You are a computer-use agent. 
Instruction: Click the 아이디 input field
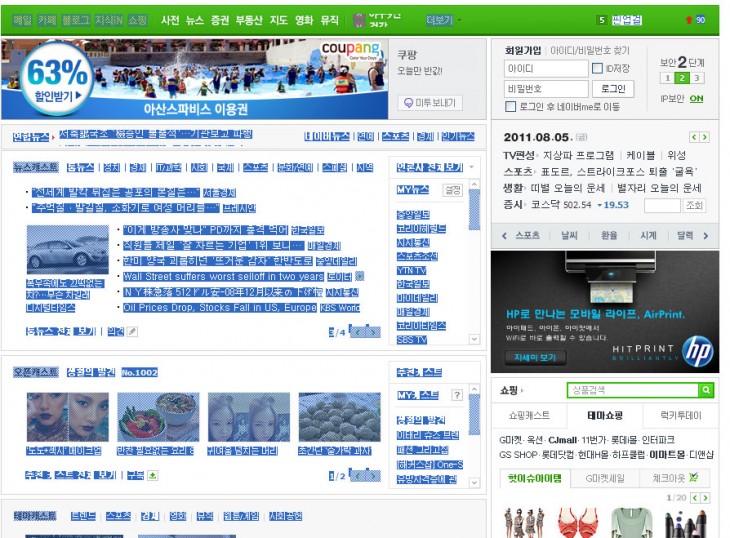point(545,68)
